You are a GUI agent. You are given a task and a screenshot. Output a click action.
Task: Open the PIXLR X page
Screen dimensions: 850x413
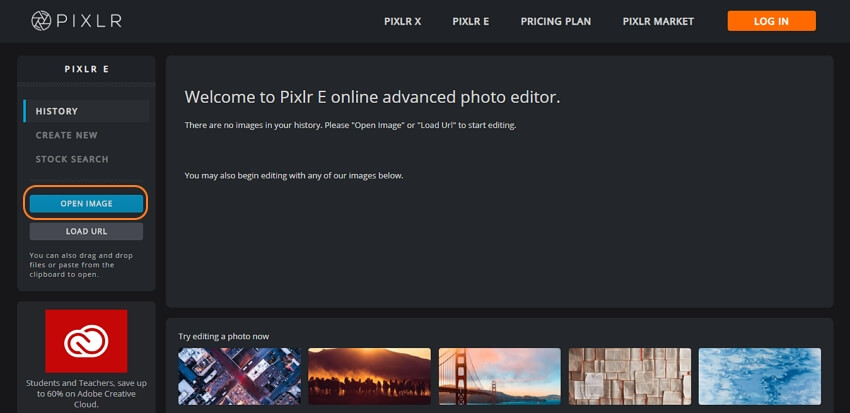(x=402, y=22)
